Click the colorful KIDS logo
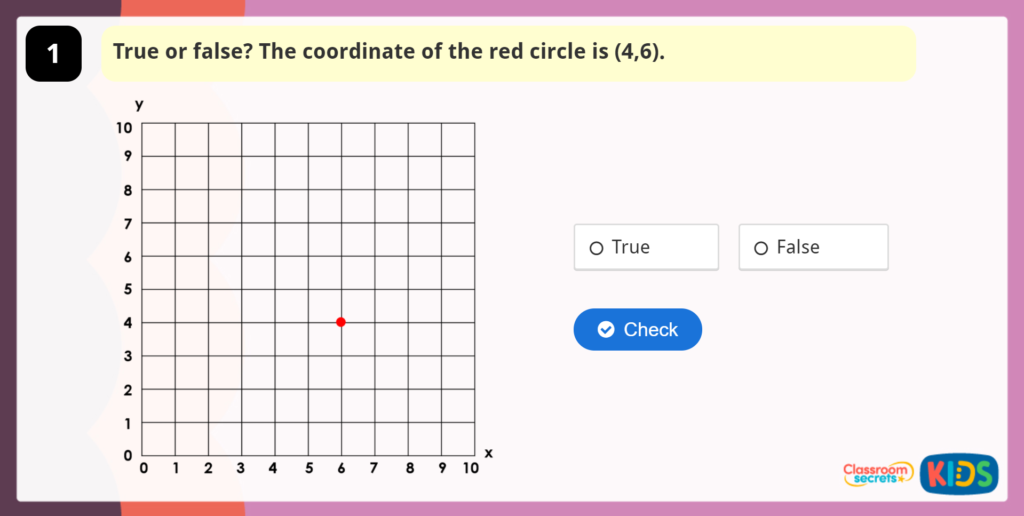 (x=958, y=473)
